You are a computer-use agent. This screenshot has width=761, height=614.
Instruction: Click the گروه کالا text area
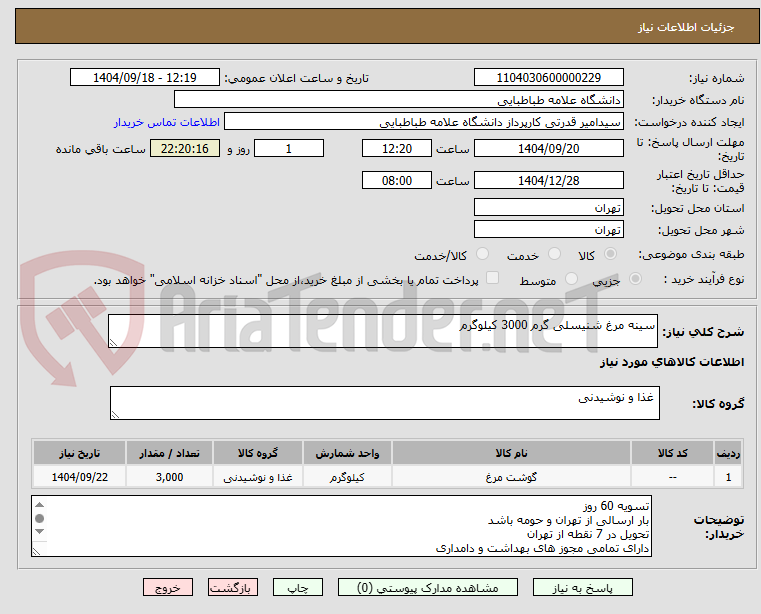pyautogui.click(x=384, y=403)
